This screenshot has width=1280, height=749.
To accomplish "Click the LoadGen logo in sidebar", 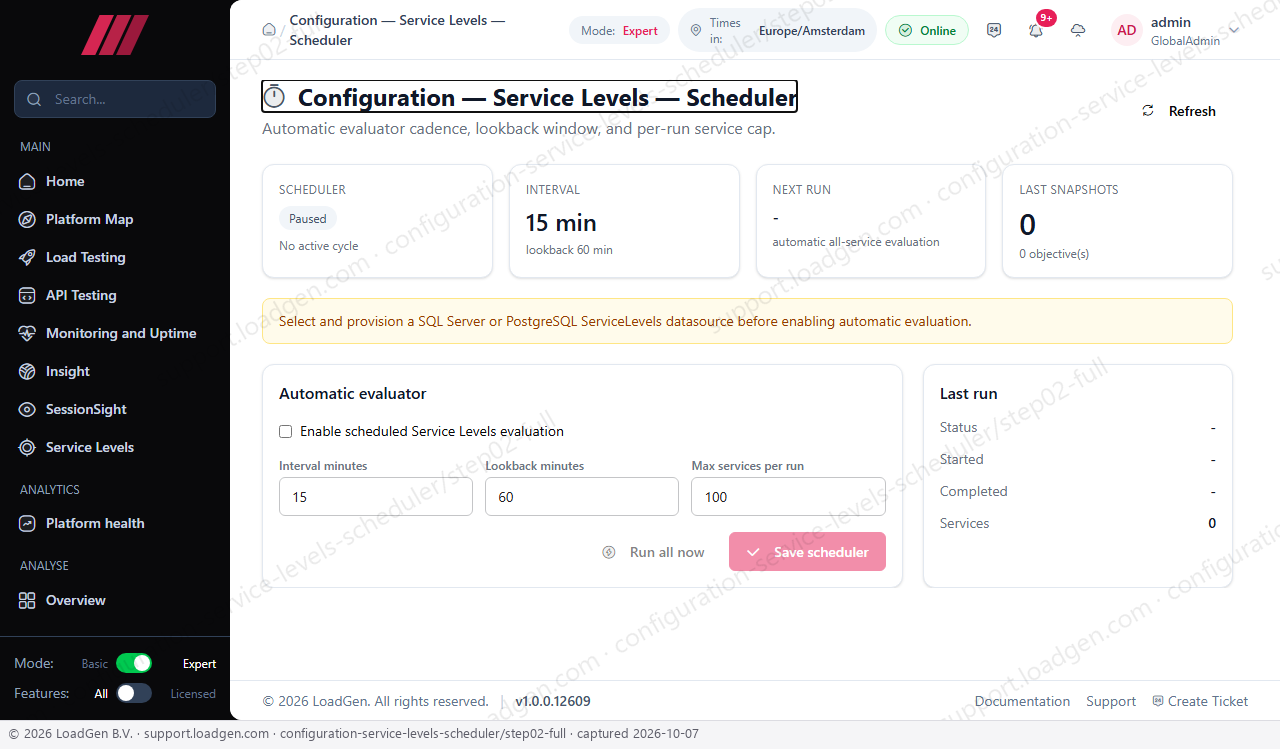I will click(x=114, y=35).
